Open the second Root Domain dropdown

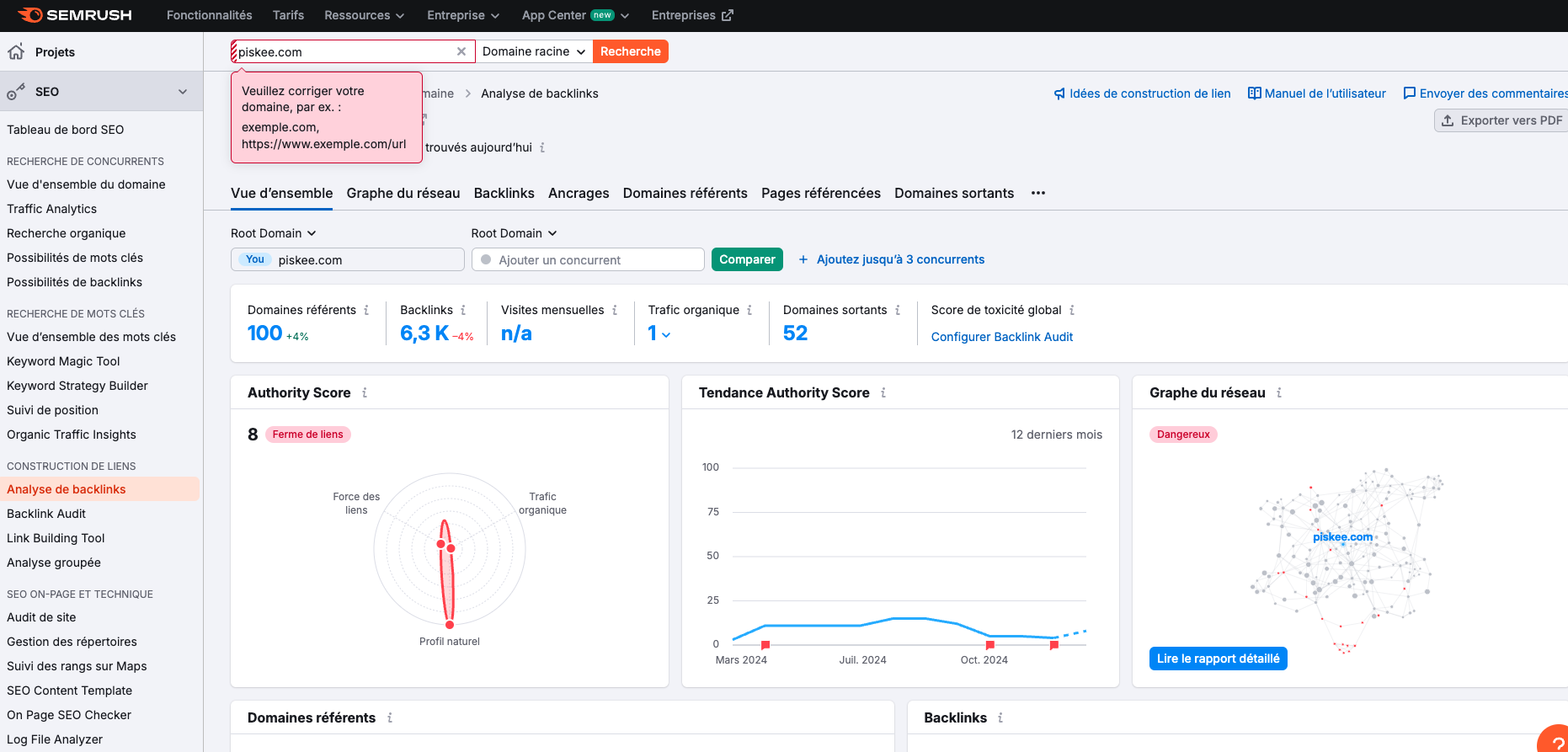[515, 233]
